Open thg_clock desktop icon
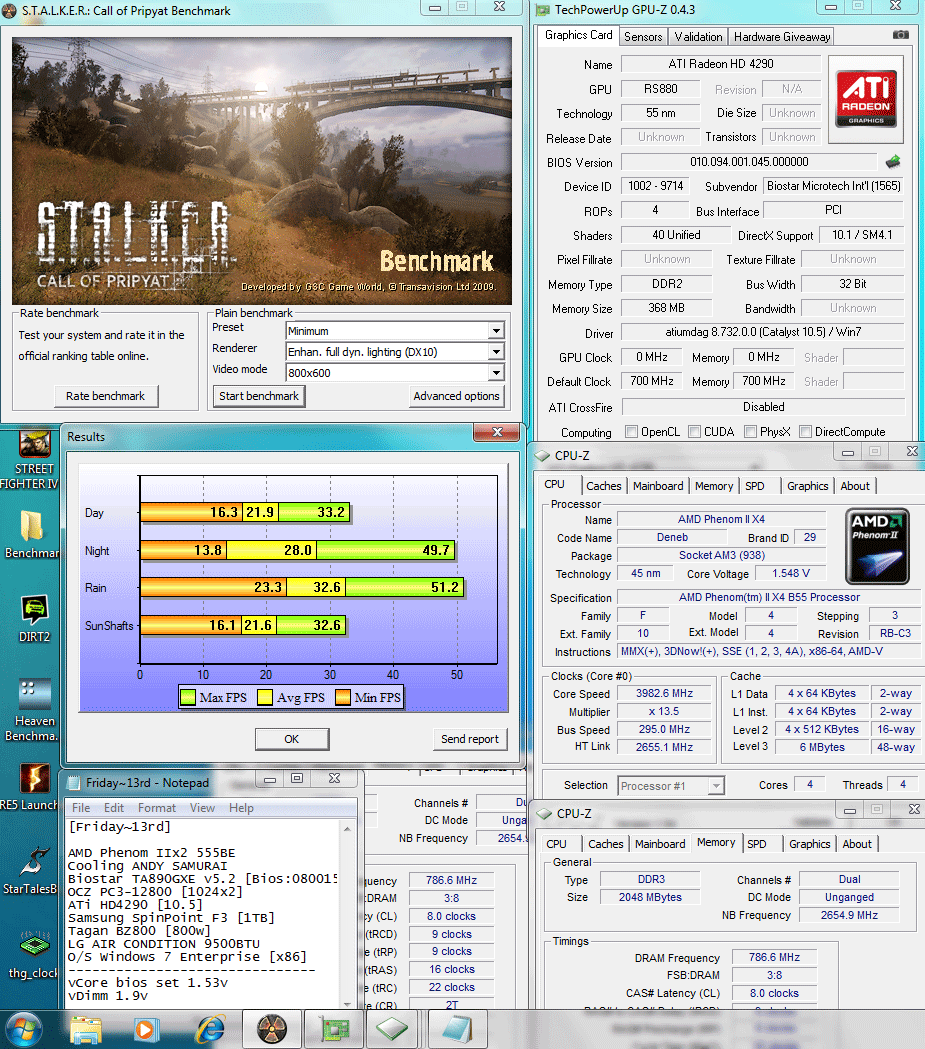This screenshot has height=1049, width=925. pos(33,955)
